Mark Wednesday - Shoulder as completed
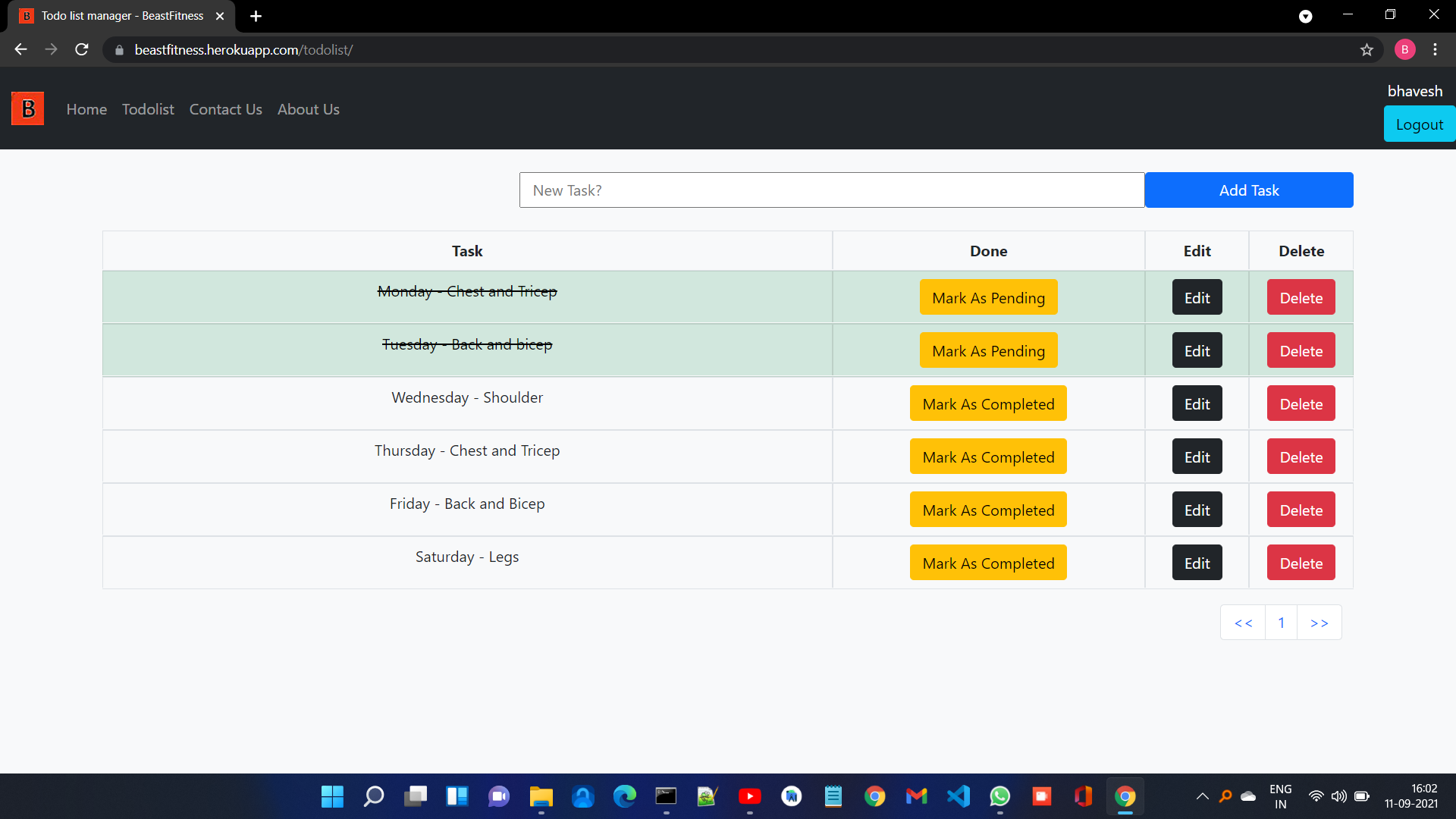Viewport: 1456px width, 819px height. pyautogui.click(x=988, y=403)
